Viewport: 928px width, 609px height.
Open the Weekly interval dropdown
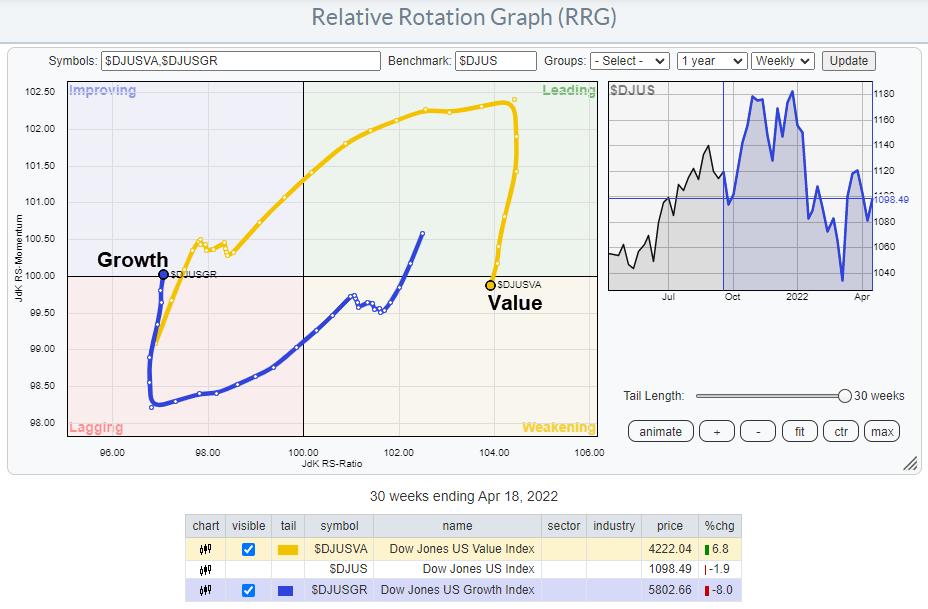point(783,61)
